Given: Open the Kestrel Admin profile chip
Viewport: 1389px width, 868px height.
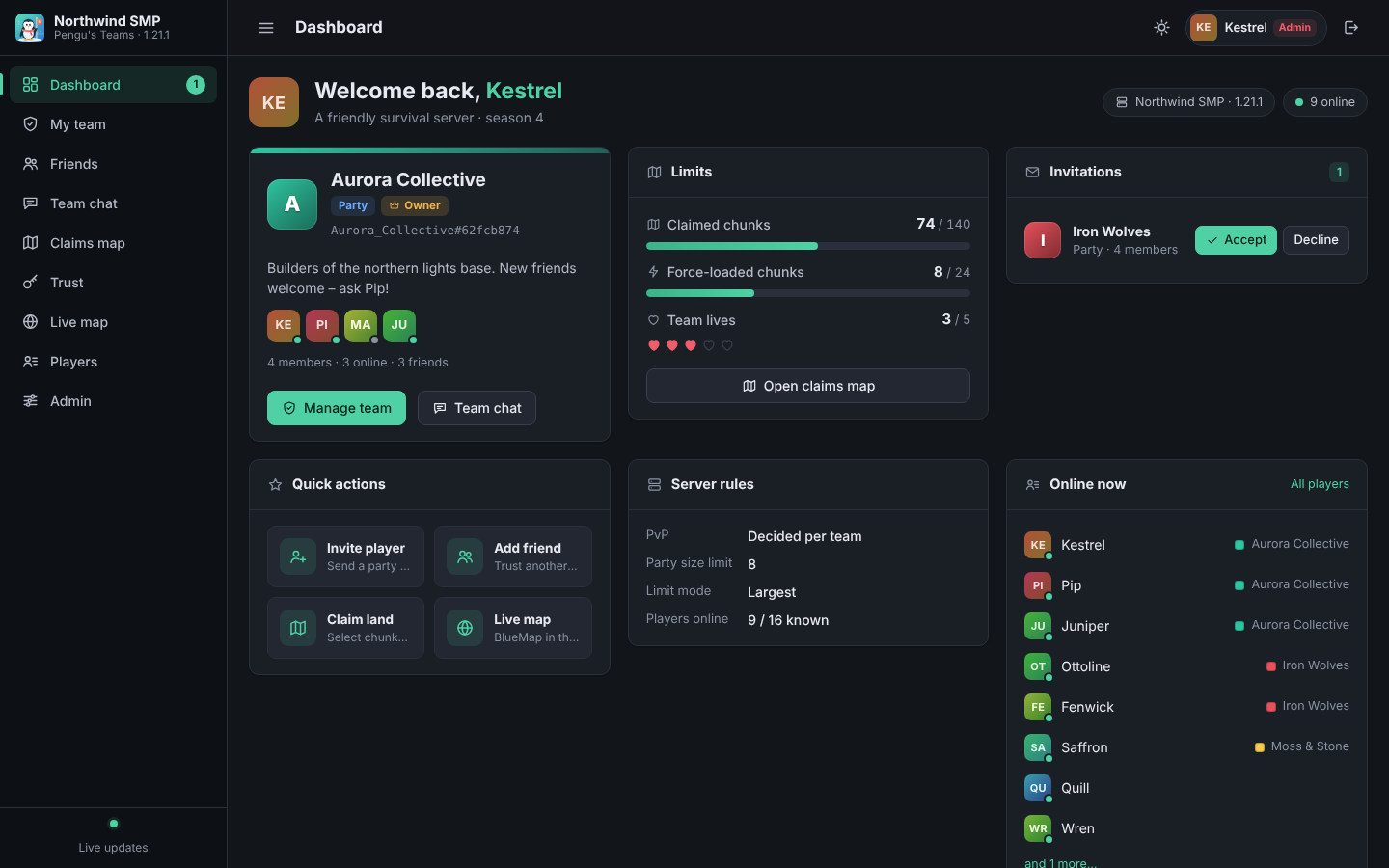Looking at the screenshot, I should pyautogui.click(x=1256, y=28).
